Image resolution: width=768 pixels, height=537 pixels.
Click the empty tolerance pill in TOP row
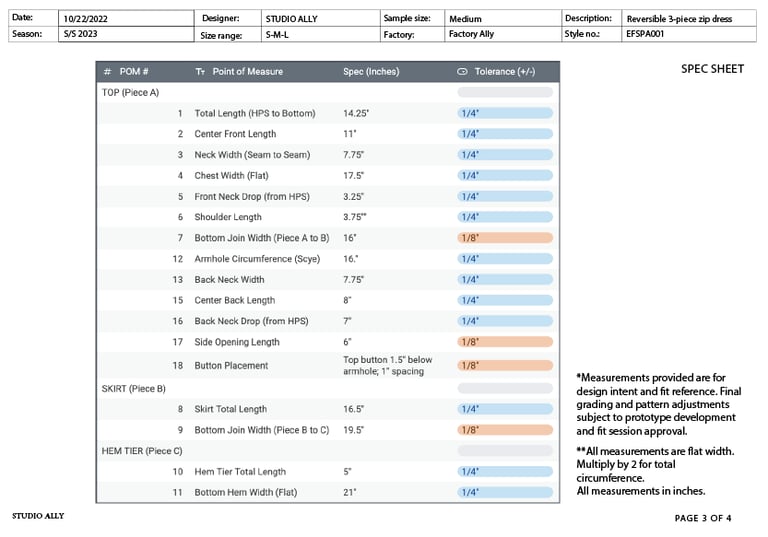[x=505, y=92]
